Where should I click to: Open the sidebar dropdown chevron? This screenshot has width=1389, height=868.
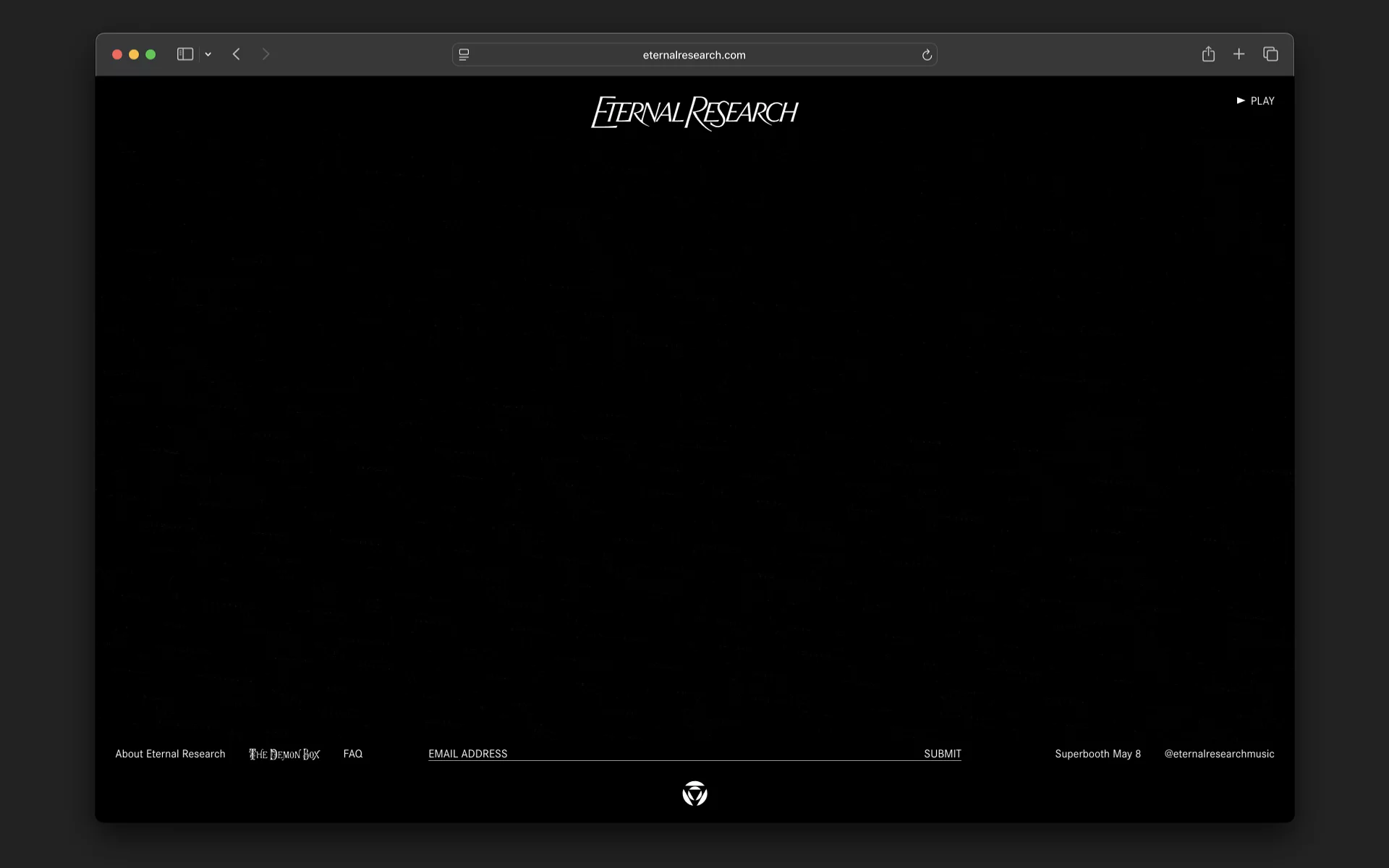(208, 54)
